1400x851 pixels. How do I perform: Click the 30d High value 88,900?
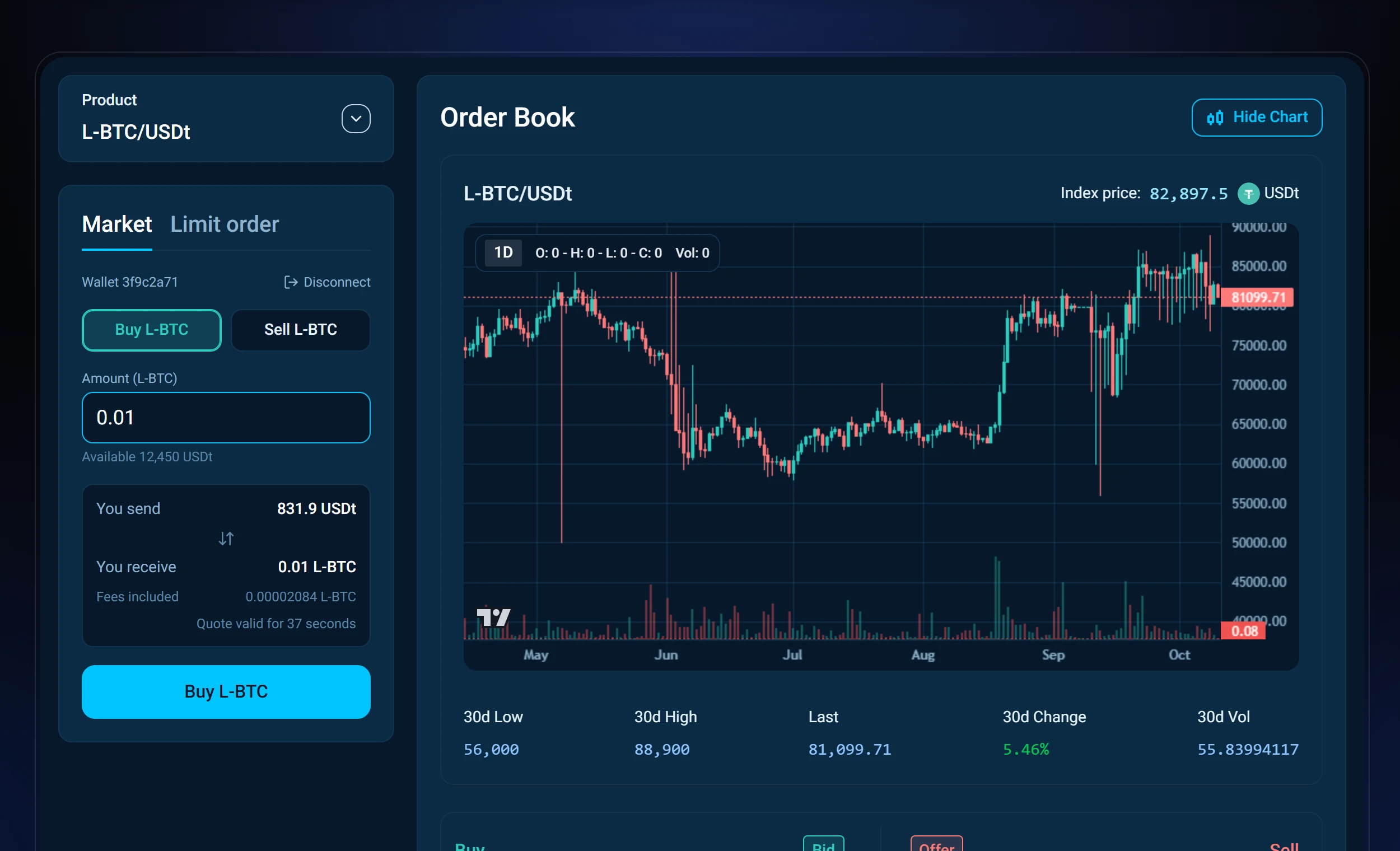point(662,749)
